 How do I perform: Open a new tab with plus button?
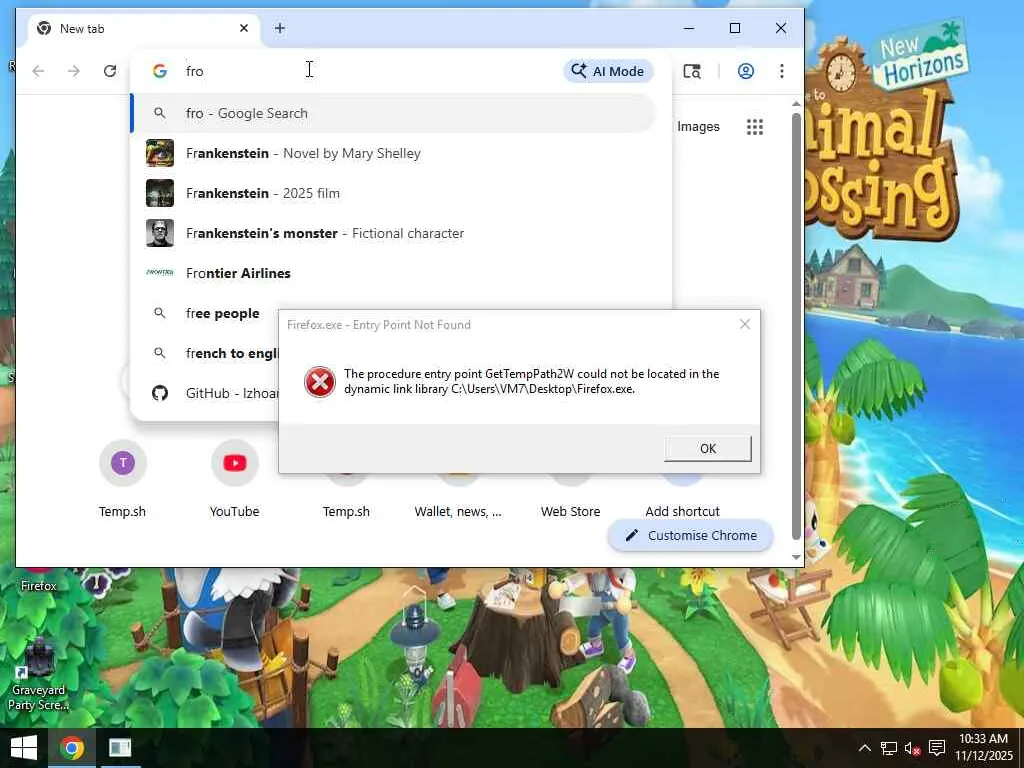coord(280,28)
